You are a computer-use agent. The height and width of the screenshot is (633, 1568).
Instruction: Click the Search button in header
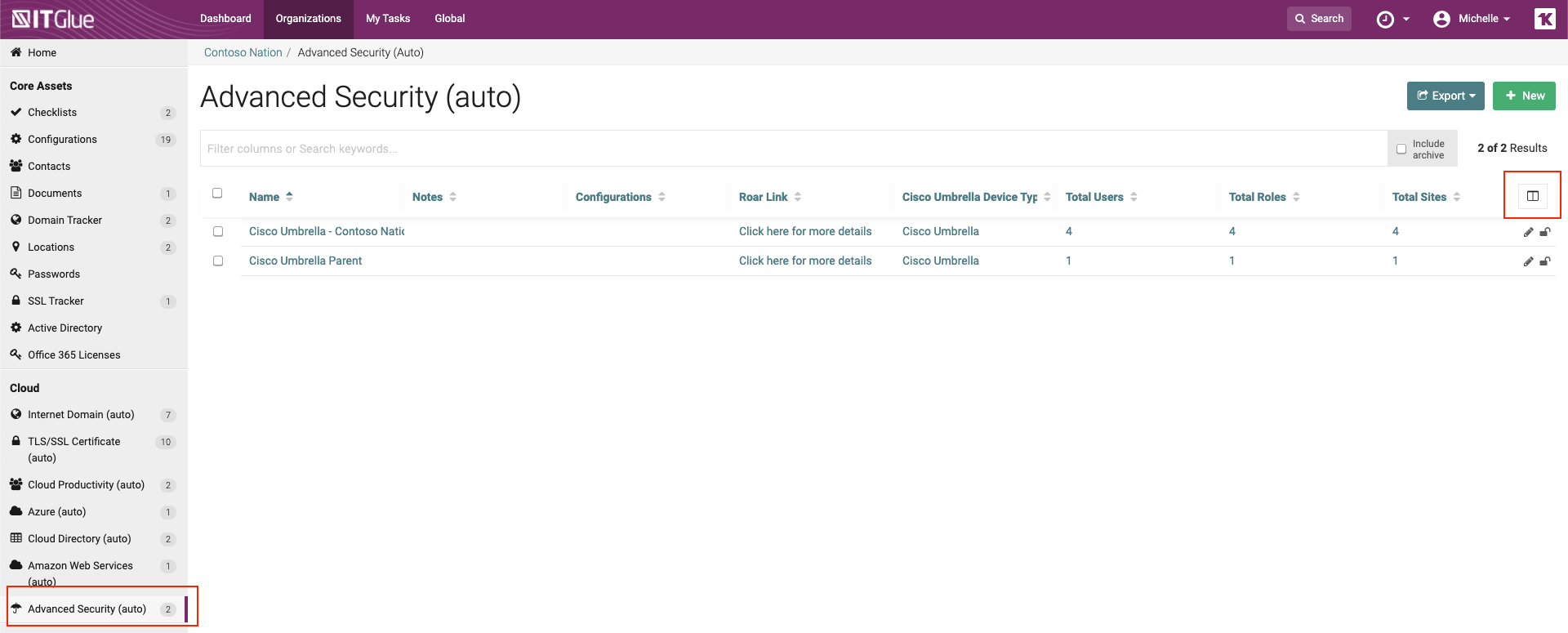[x=1319, y=19]
